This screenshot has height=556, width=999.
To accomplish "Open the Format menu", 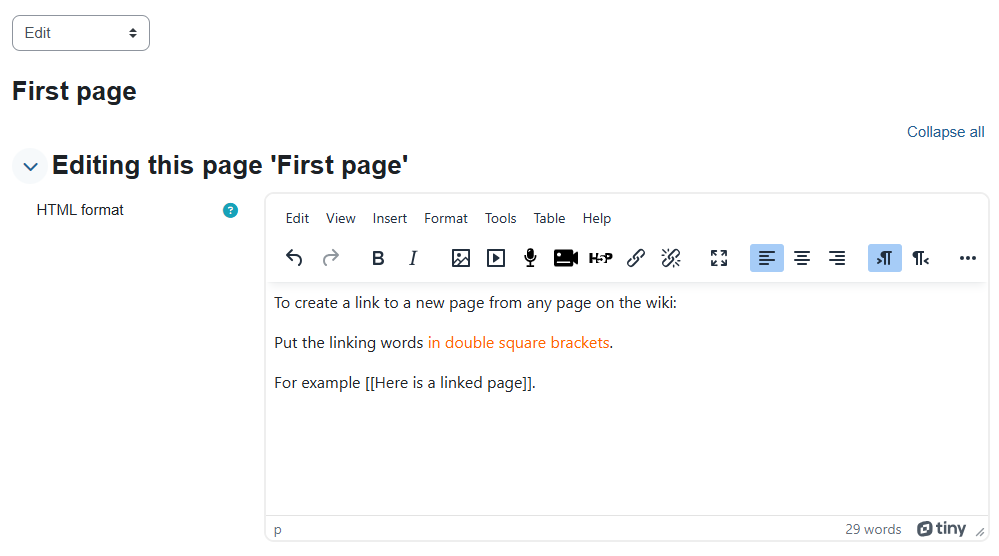I will point(446,218).
